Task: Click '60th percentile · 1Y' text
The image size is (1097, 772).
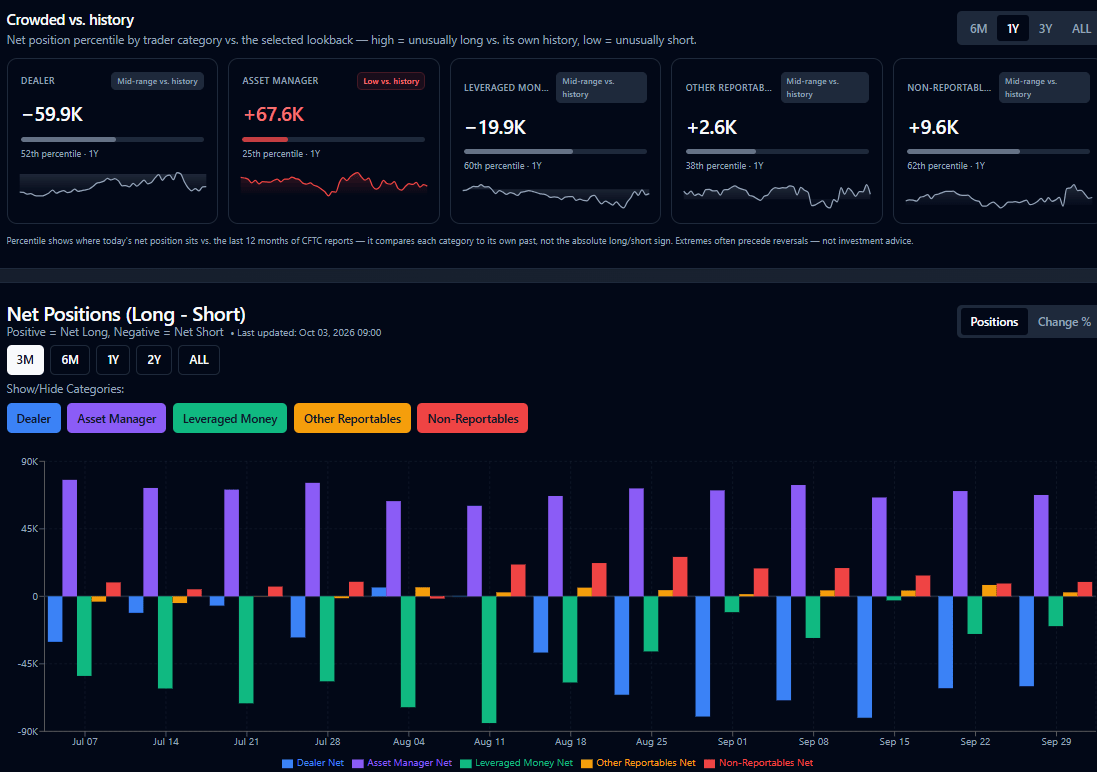Action: (x=503, y=166)
